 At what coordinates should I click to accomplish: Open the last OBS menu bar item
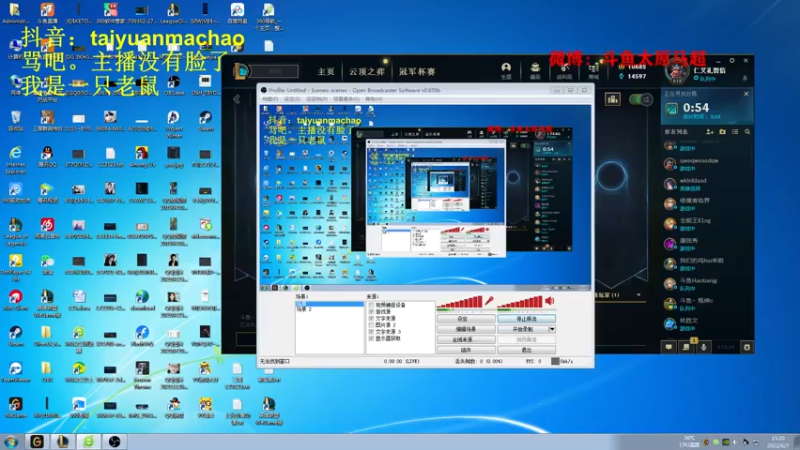(373, 99)
